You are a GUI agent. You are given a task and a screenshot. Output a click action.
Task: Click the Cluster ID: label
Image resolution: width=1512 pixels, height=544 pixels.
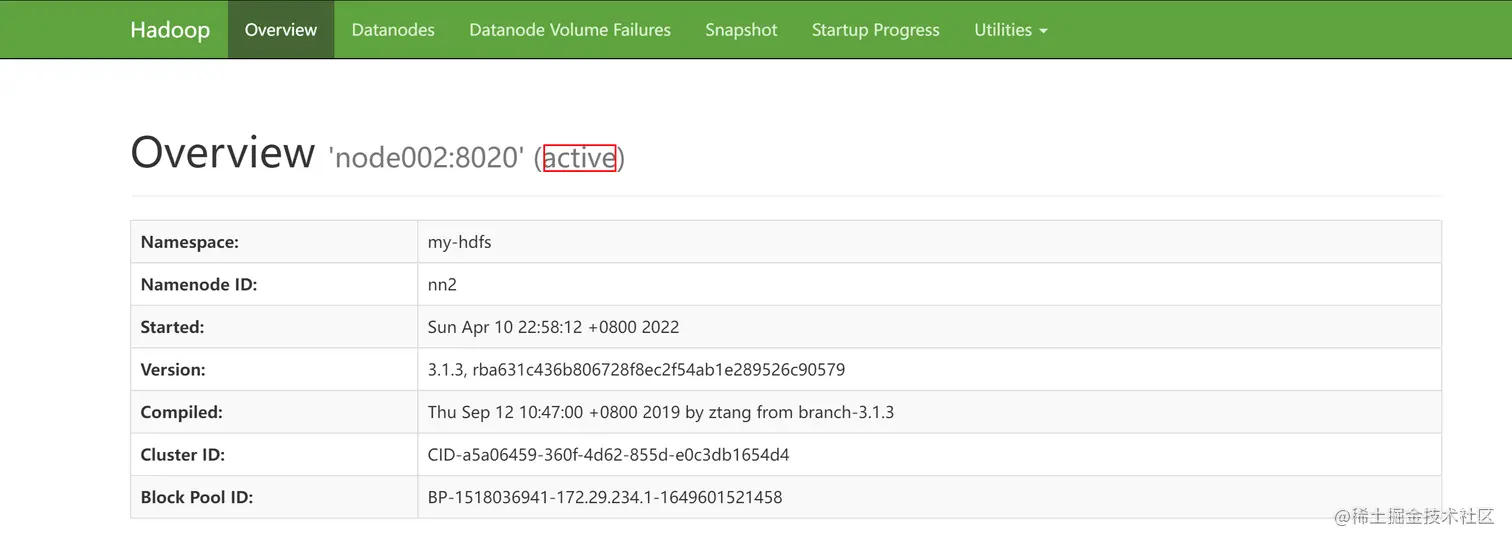pyautogui.click(x=183, y=455)
